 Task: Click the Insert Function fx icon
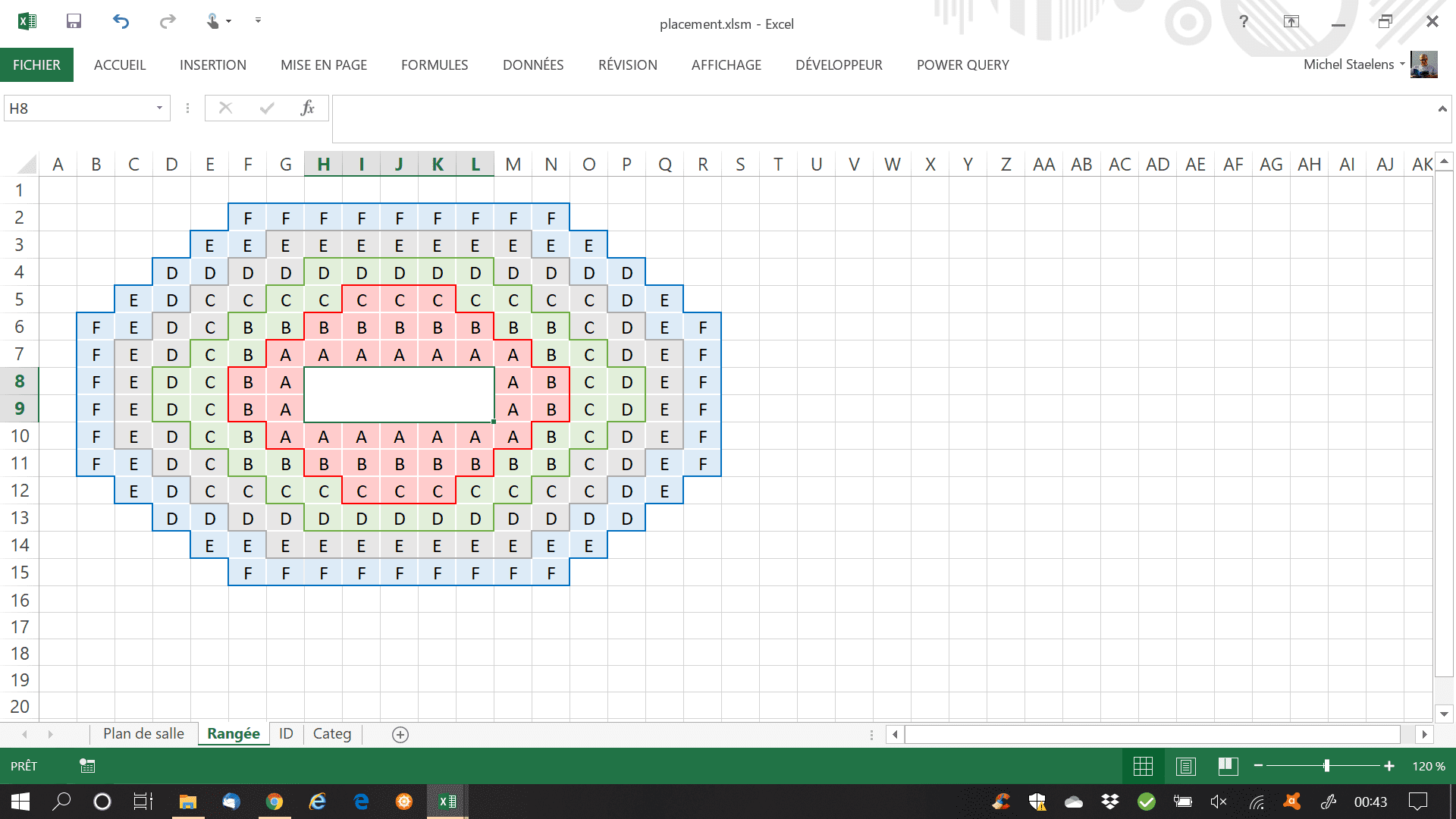coord(307,108)
